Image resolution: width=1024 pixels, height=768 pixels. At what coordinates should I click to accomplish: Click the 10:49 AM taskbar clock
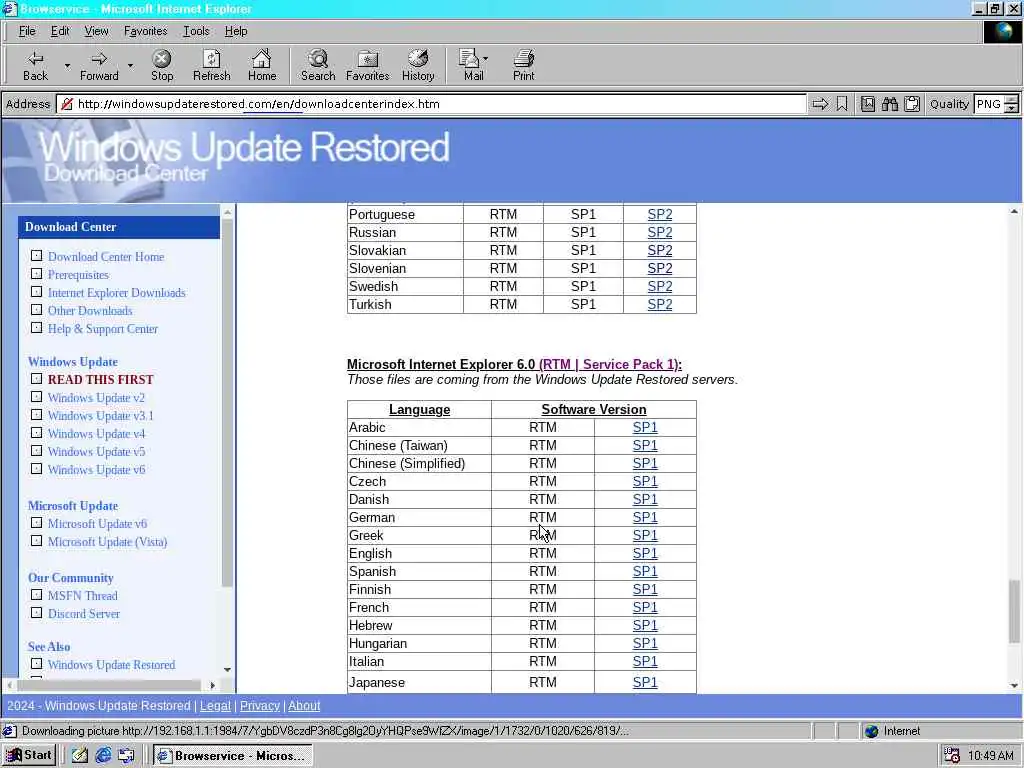990,756
